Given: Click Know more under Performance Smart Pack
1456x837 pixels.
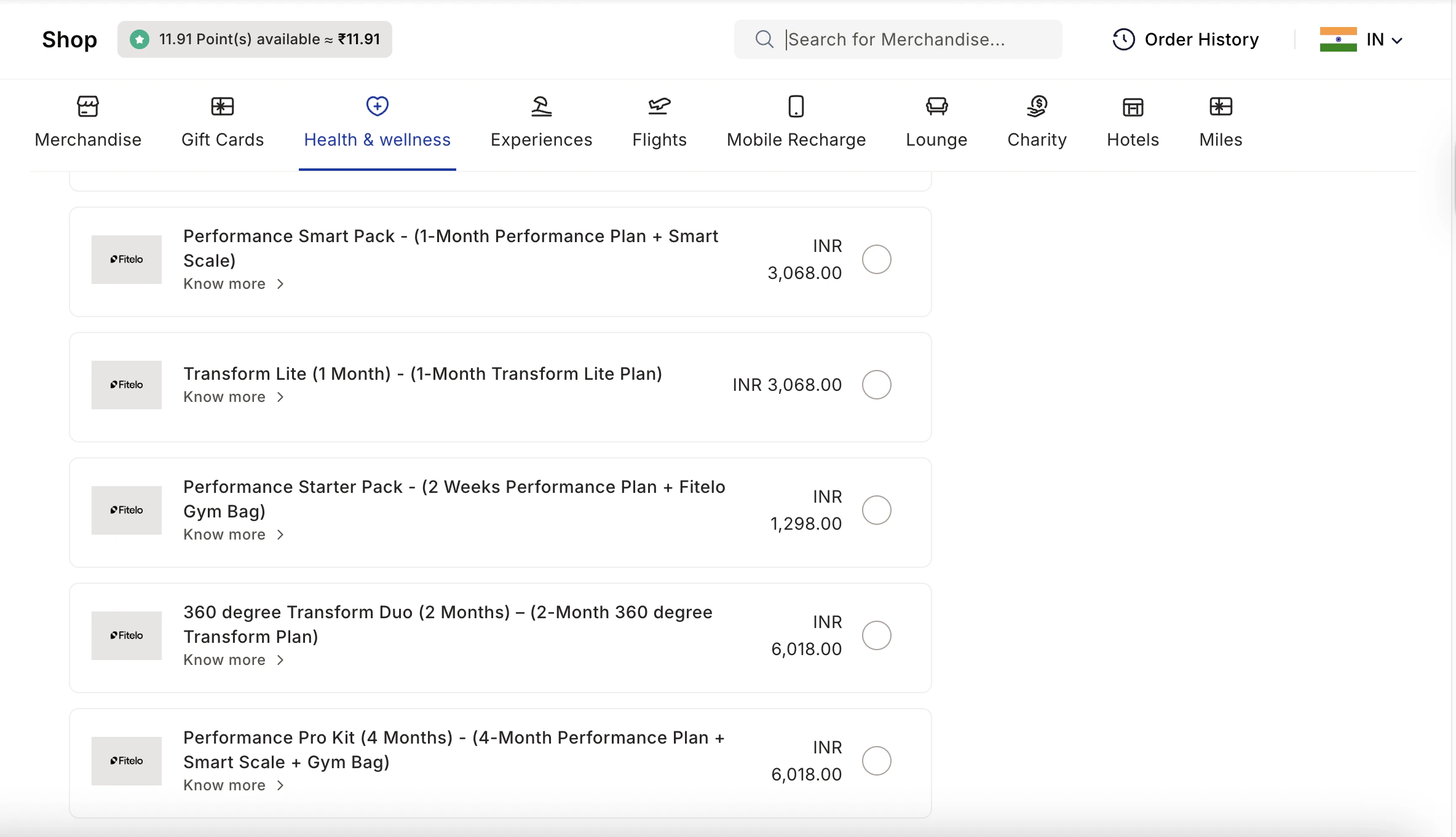Looking at the screenshot, I should point(224,284).
